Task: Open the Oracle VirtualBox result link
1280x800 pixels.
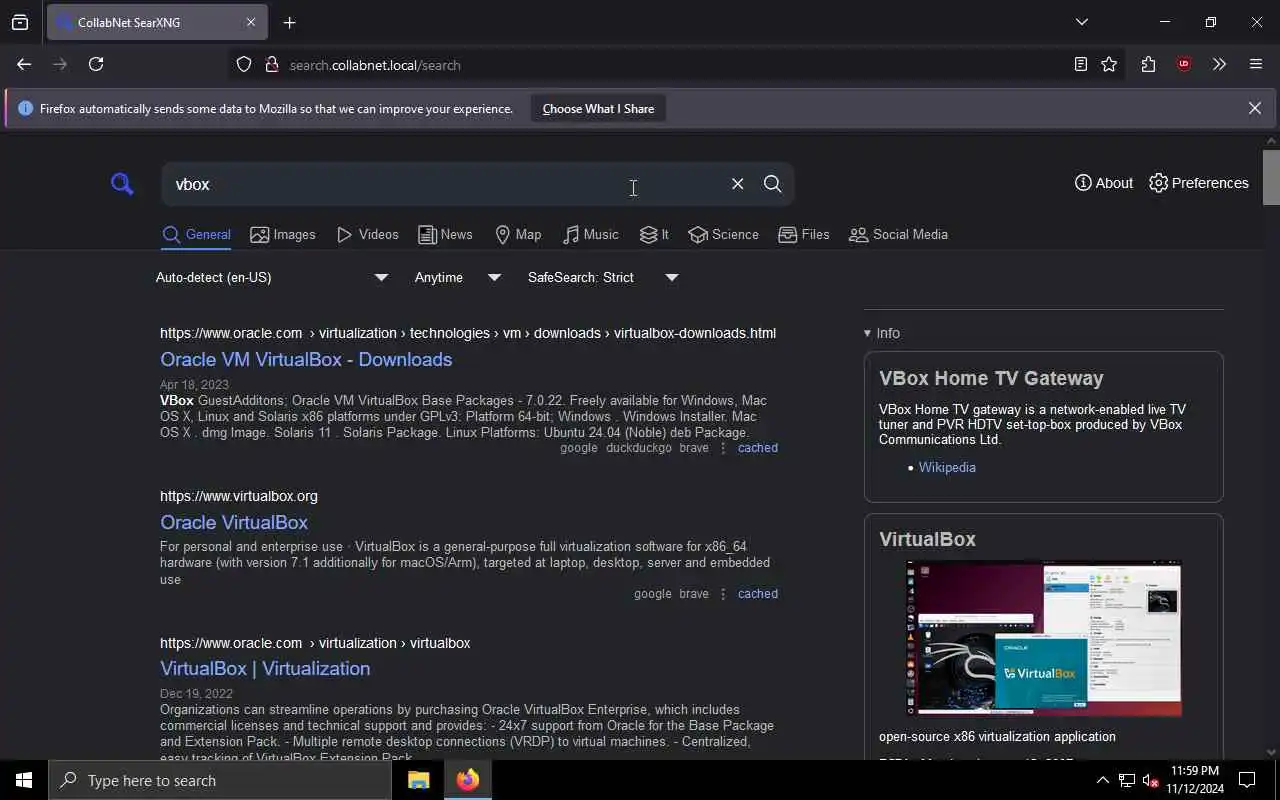Action: pos(234,522)
